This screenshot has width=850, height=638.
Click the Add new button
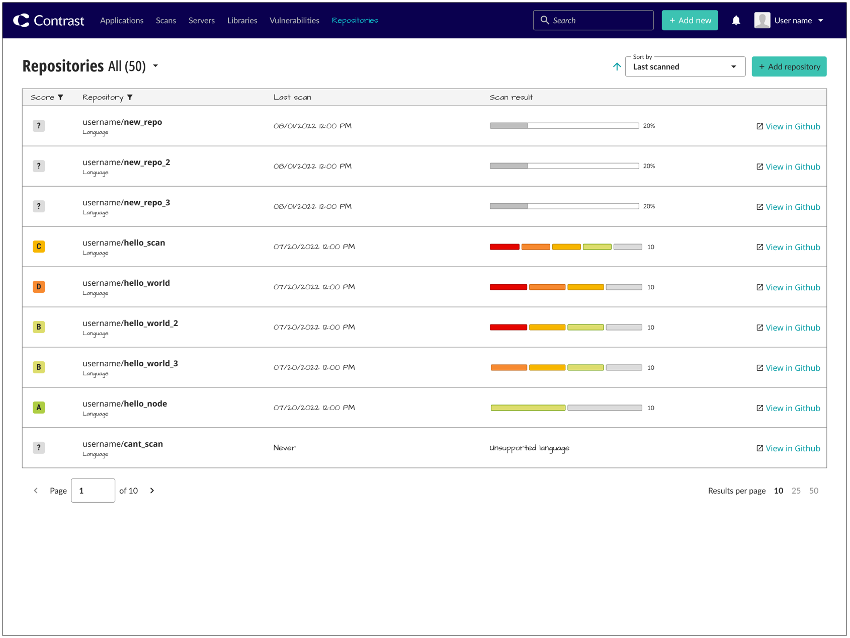pos(690,20)
